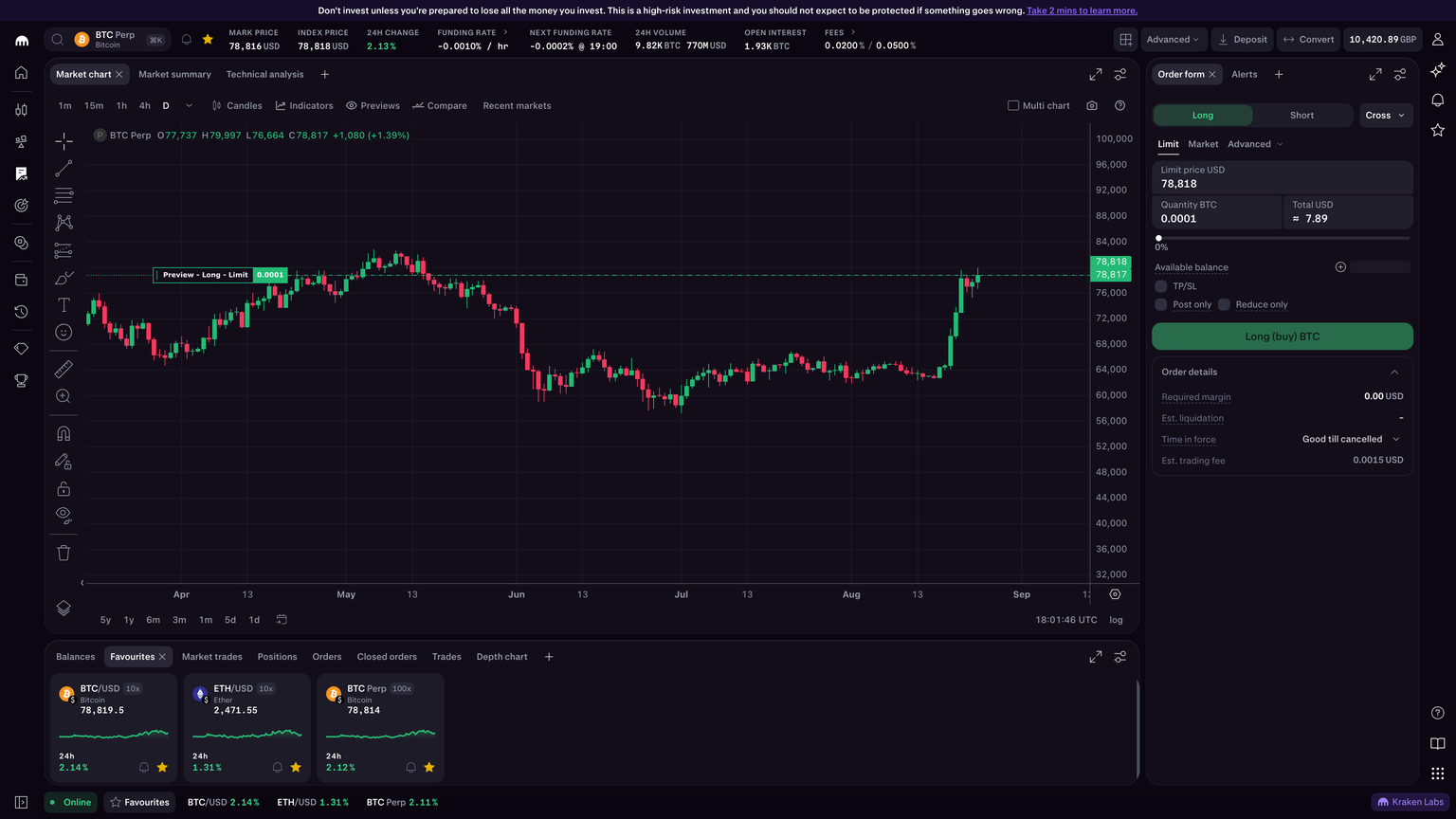Select the crosshair cursor tool
This screenshot has height=819, width=1456.
click(64, 141)
